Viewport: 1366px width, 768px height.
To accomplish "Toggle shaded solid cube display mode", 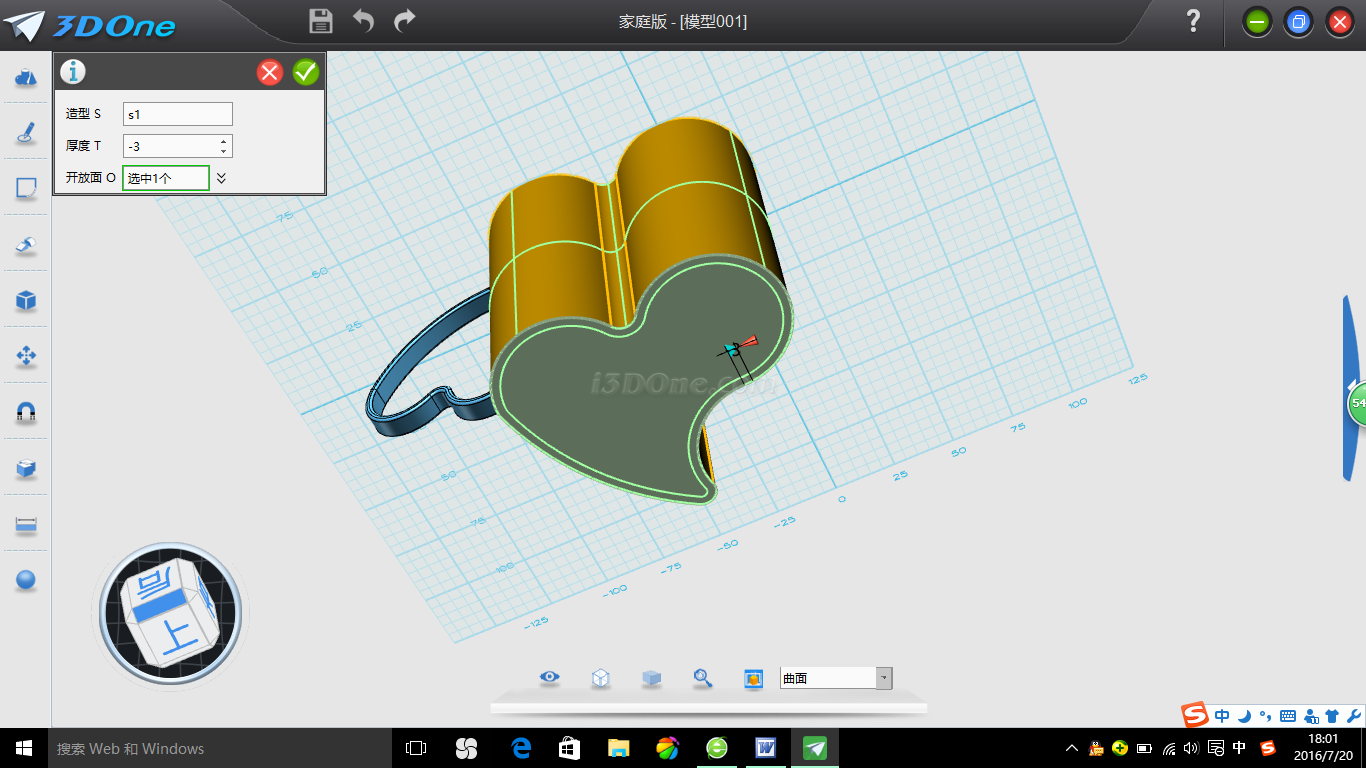I will [651, 678].
